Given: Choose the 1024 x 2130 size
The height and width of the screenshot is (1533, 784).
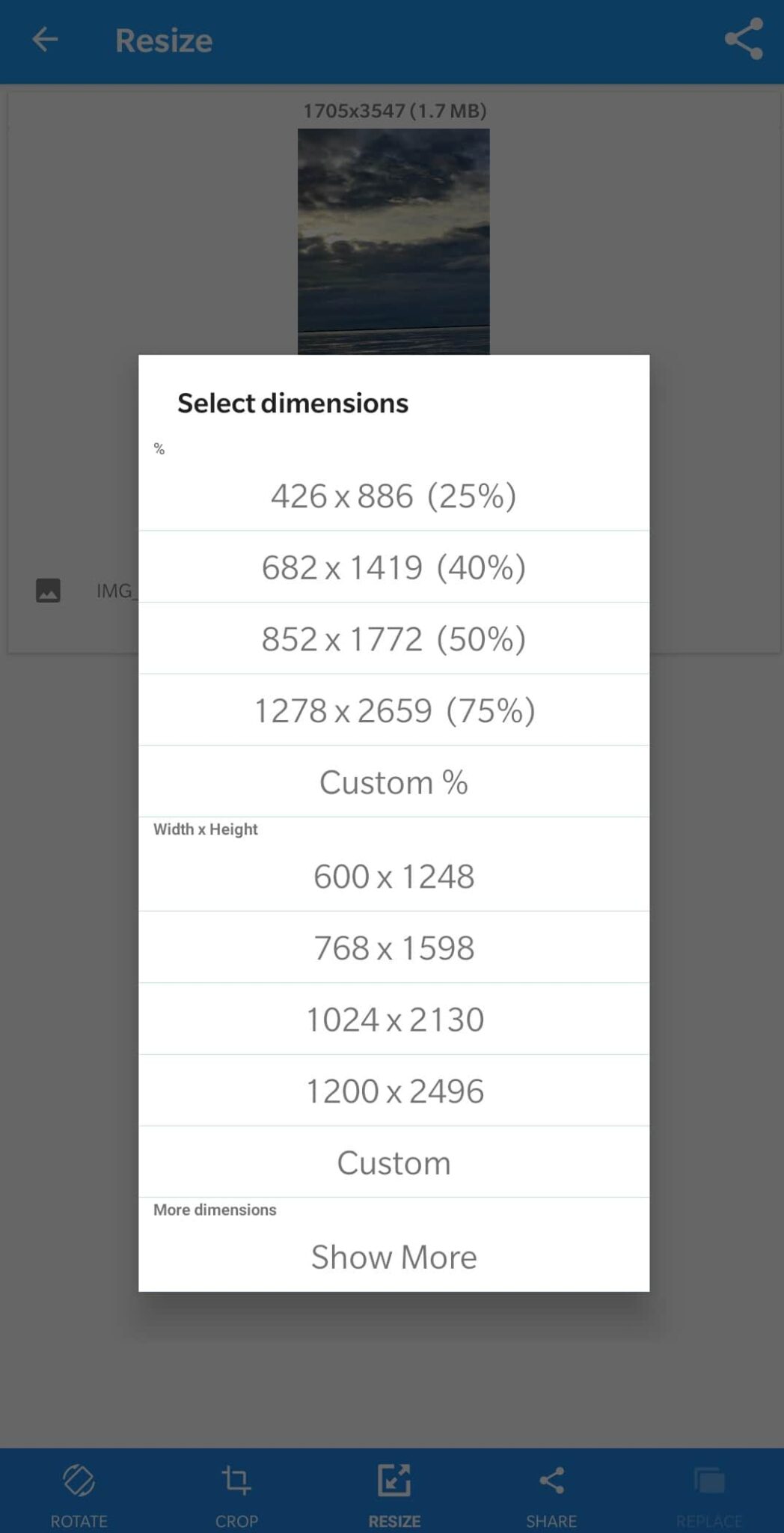Looking at the screenshot, I should pos(393,1018).
